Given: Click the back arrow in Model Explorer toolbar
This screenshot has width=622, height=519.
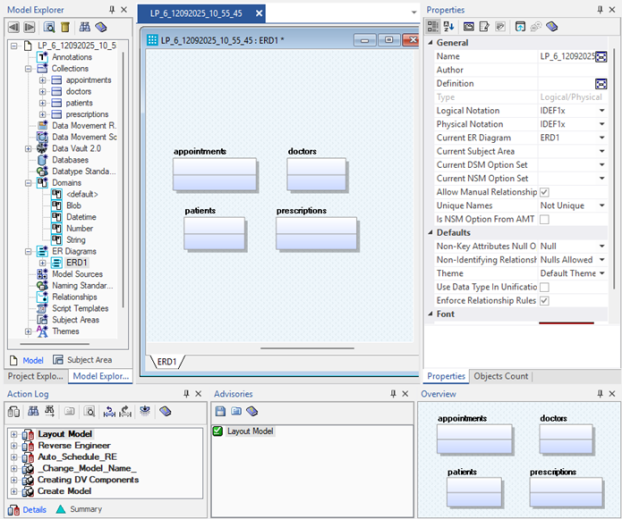Looking at the screenshot, I should (x=13, y=27).
